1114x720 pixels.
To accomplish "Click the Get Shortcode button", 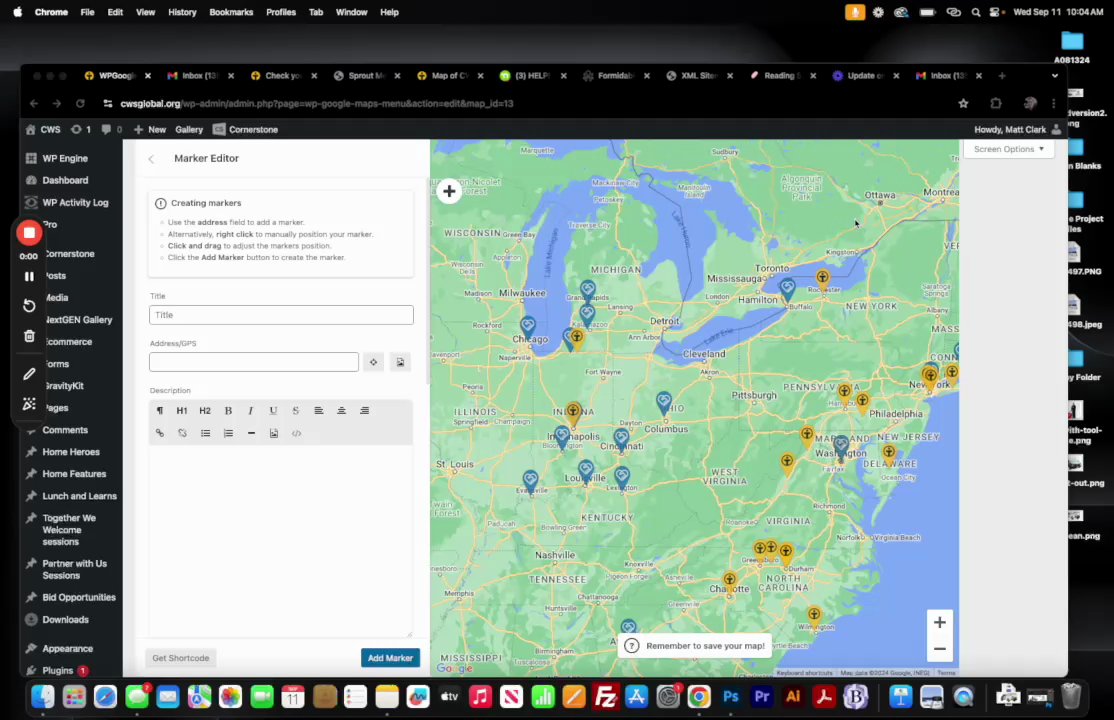I will click(x=180, y=658).
